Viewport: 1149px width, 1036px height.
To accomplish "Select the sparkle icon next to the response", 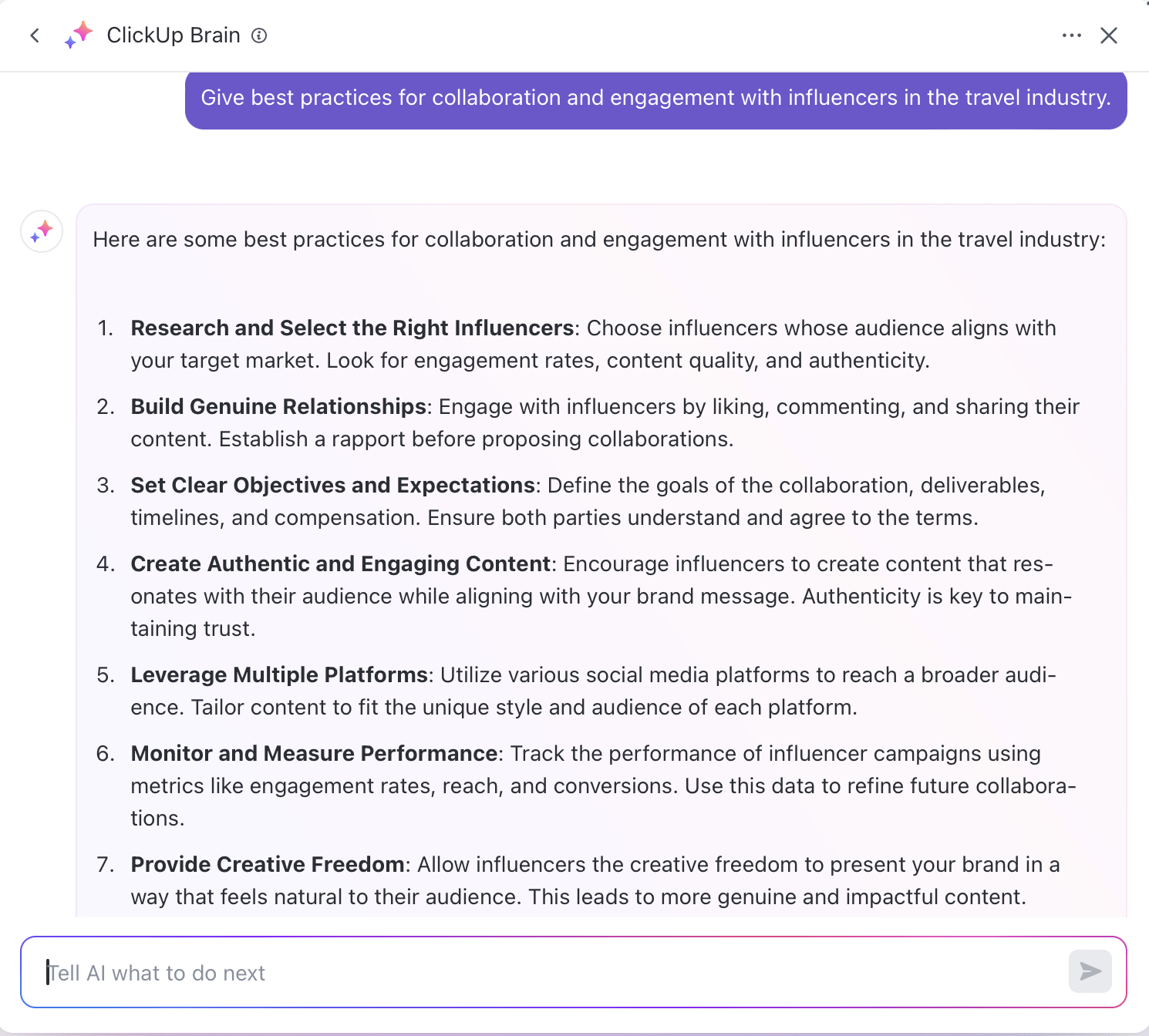I will coord(41,231).
